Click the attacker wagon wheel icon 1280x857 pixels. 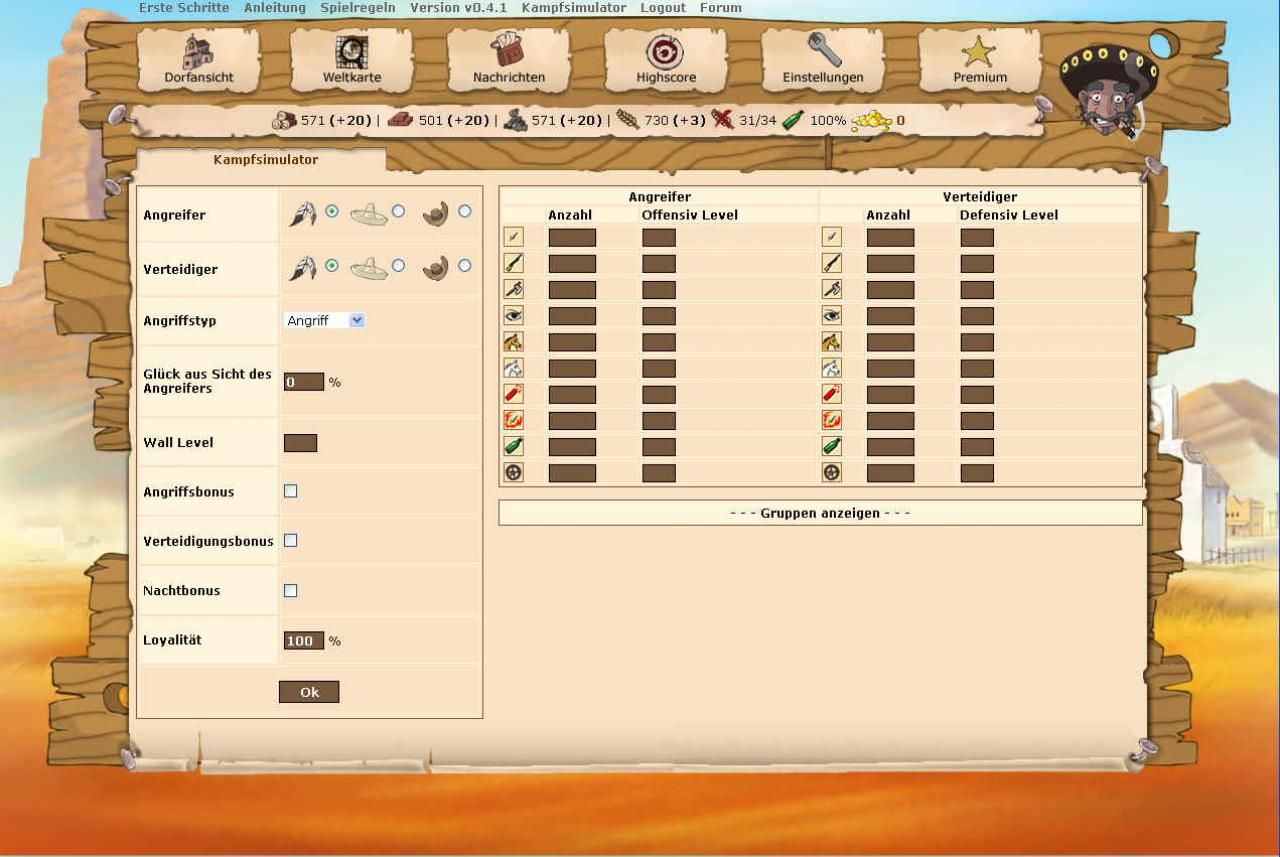click(x=513, y=472)
